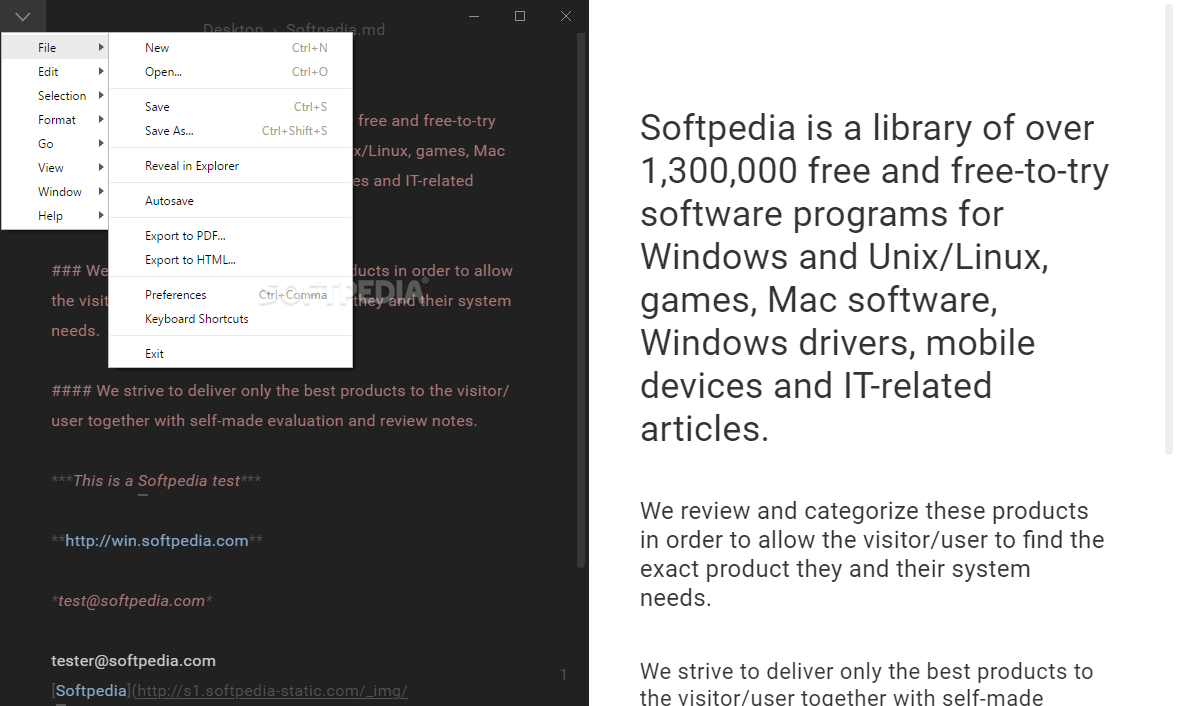Click the Softpedia link text in editor
Screen dimensions: 1177x706
point(91,691)
